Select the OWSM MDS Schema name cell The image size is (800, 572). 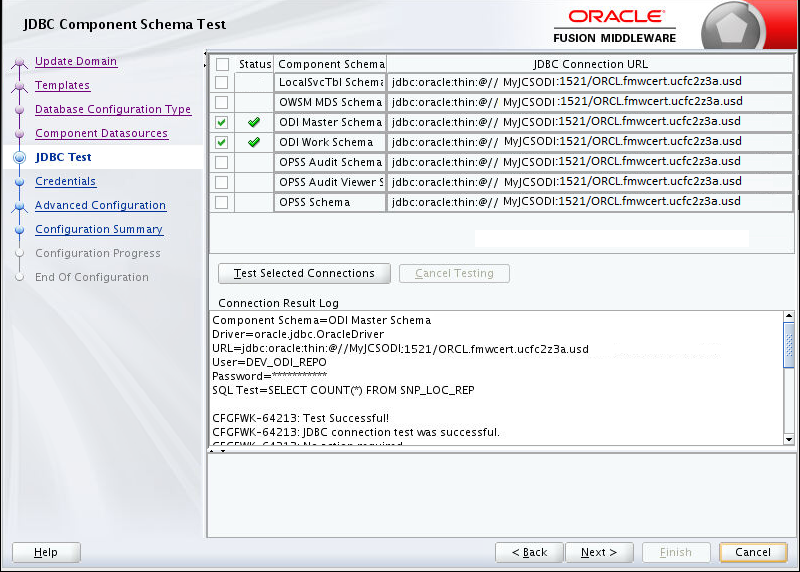pyautogui.click(x=330, y=102)
